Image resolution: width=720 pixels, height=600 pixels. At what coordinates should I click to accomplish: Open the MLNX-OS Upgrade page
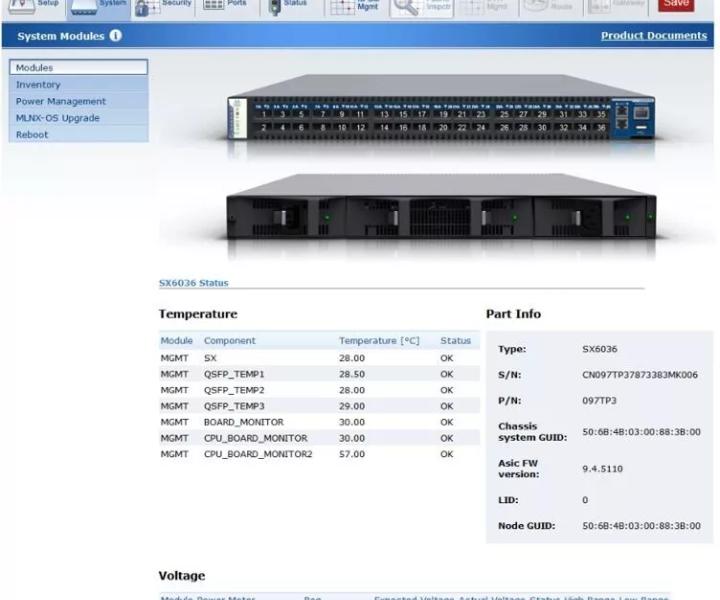coord(79,118)
